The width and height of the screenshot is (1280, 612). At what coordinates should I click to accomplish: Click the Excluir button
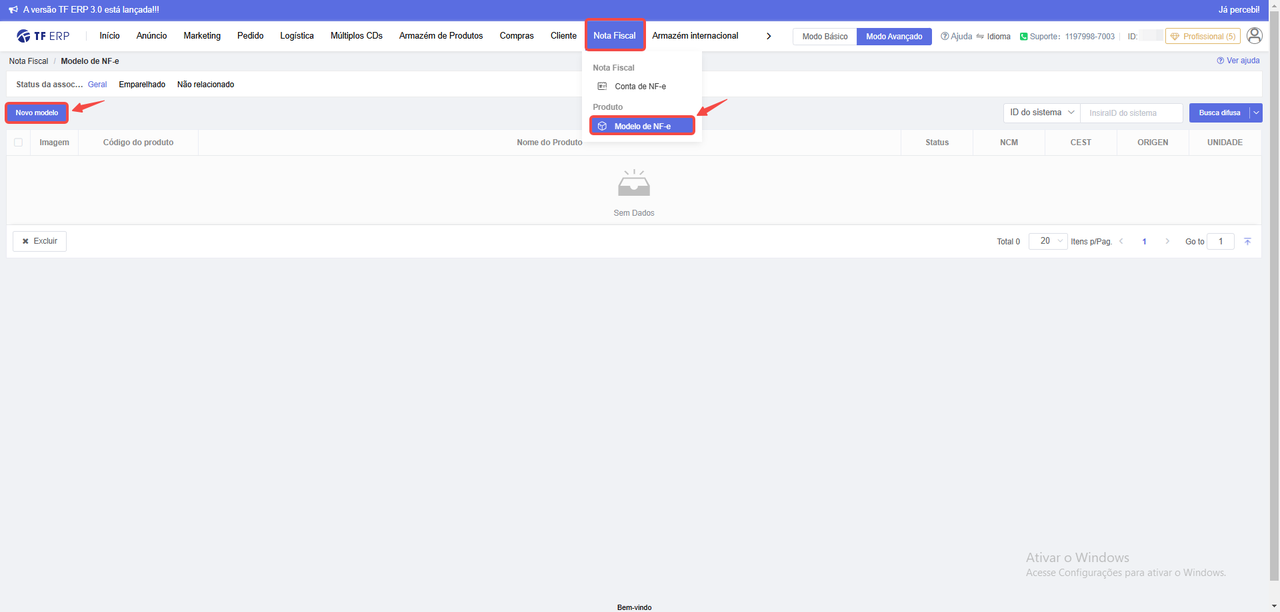(x=40, y=241)
